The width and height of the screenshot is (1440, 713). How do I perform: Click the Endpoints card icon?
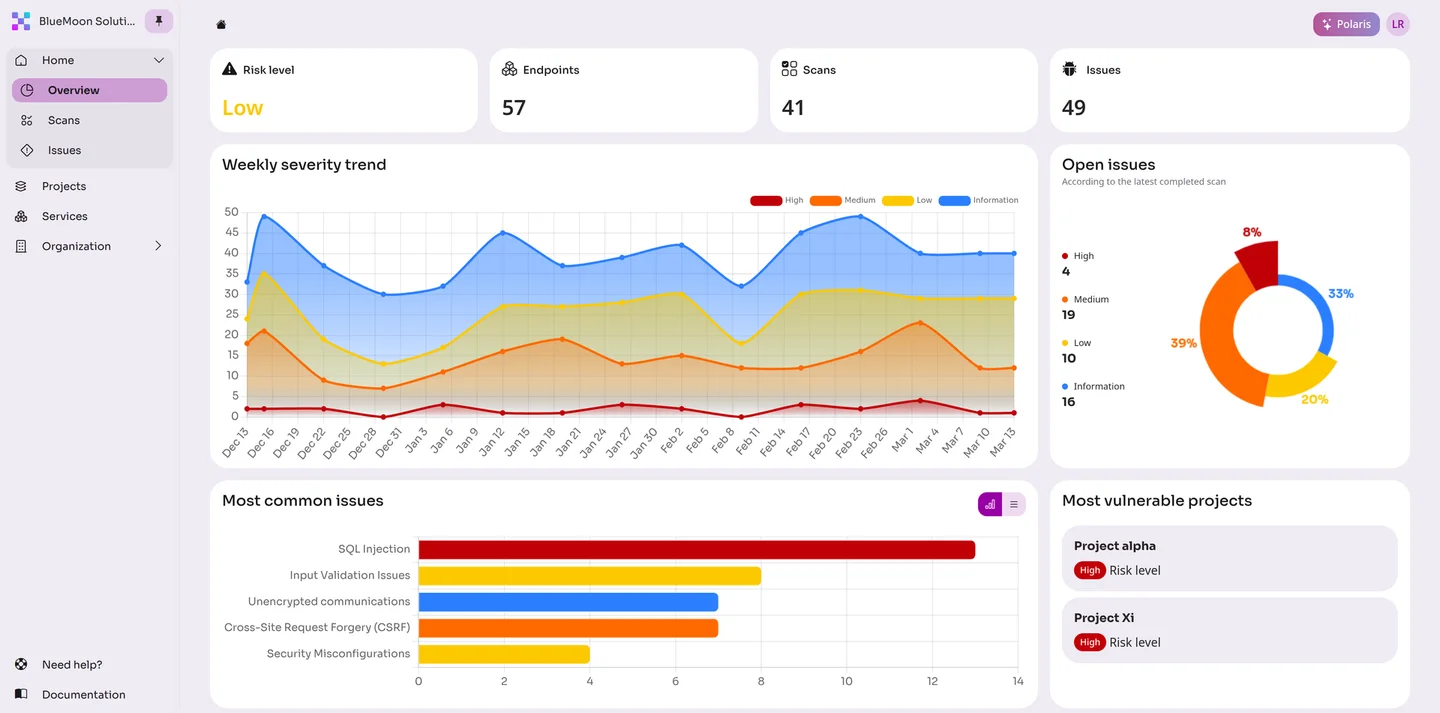click(x=509, y=70)
